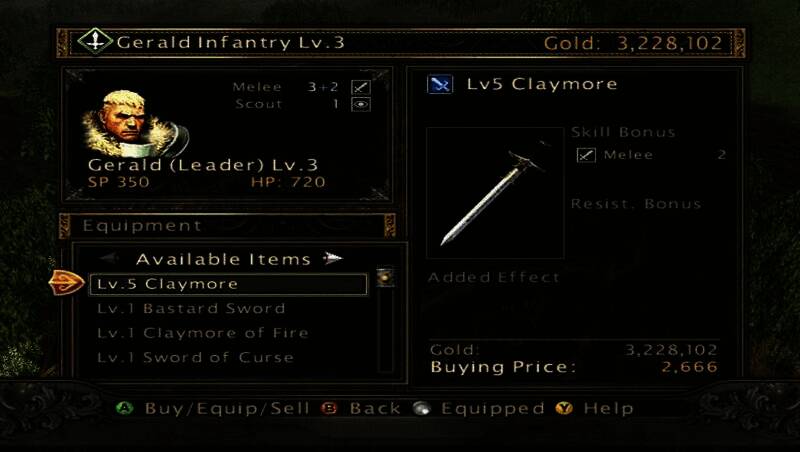Select Lv.1 Bastard Sword from the list
Image resolution: width=800 pixels, height=452 pixels.
coord(191,309)
